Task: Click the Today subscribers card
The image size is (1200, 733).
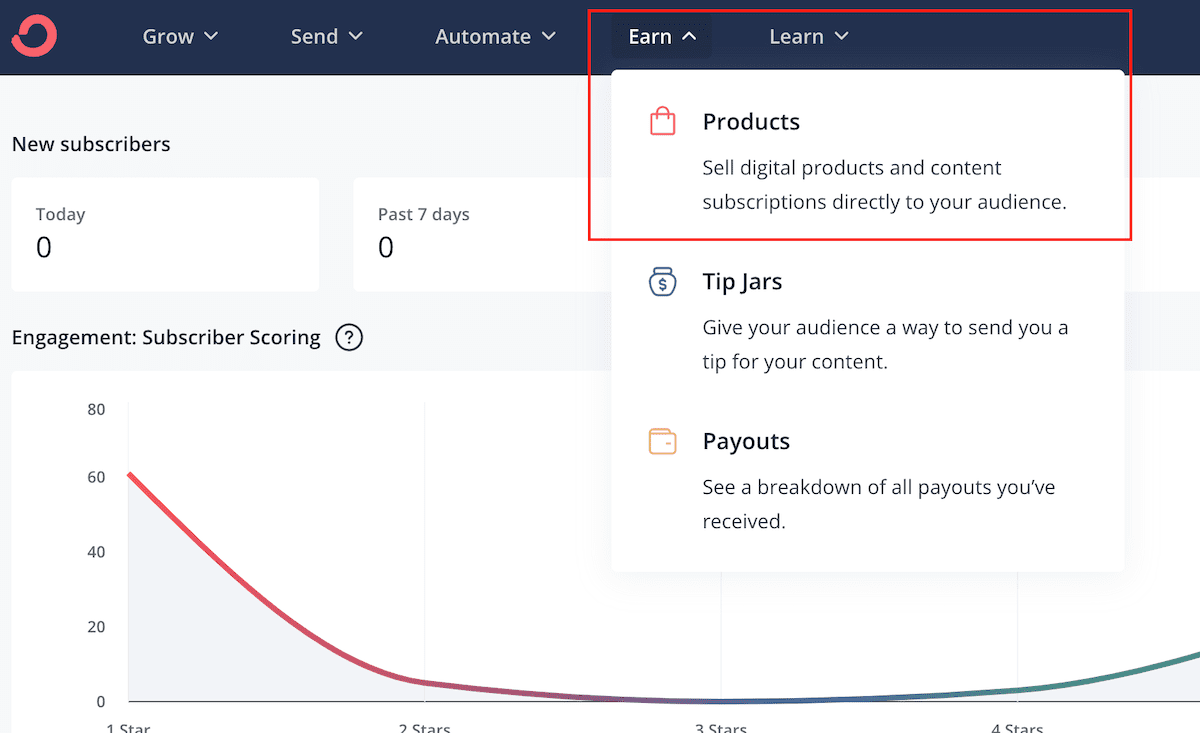Action: click(165, 233)
